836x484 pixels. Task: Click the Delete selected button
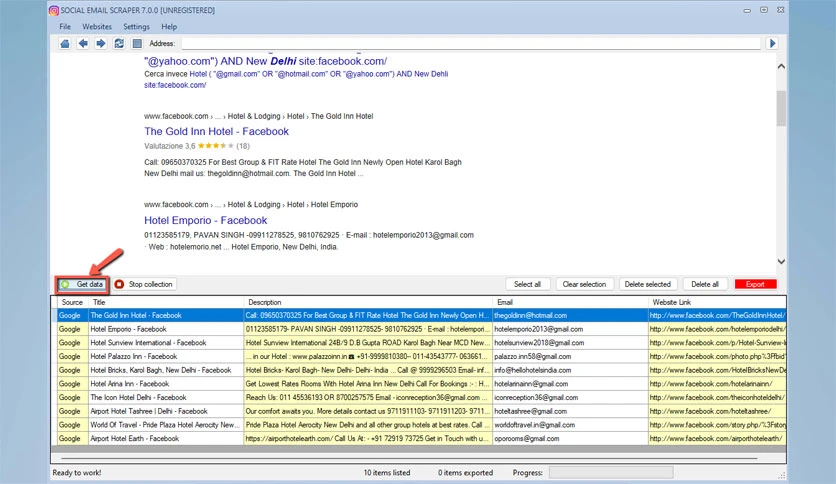648,284
